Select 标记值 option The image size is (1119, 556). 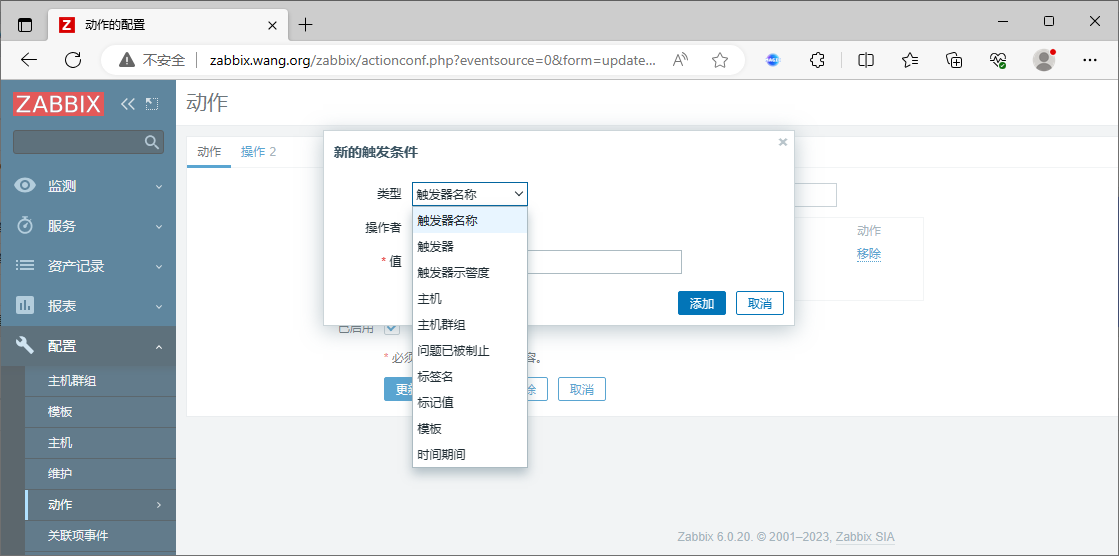click(470, 403)
